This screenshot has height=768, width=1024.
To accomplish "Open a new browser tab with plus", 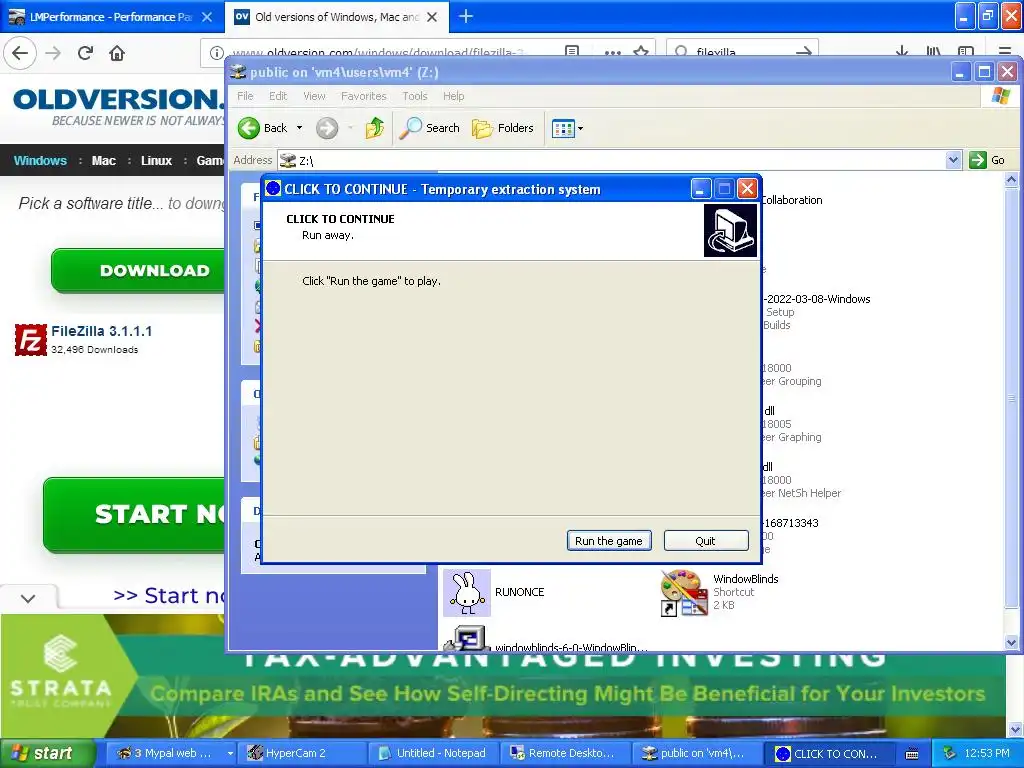I will [x=466, y=16].
